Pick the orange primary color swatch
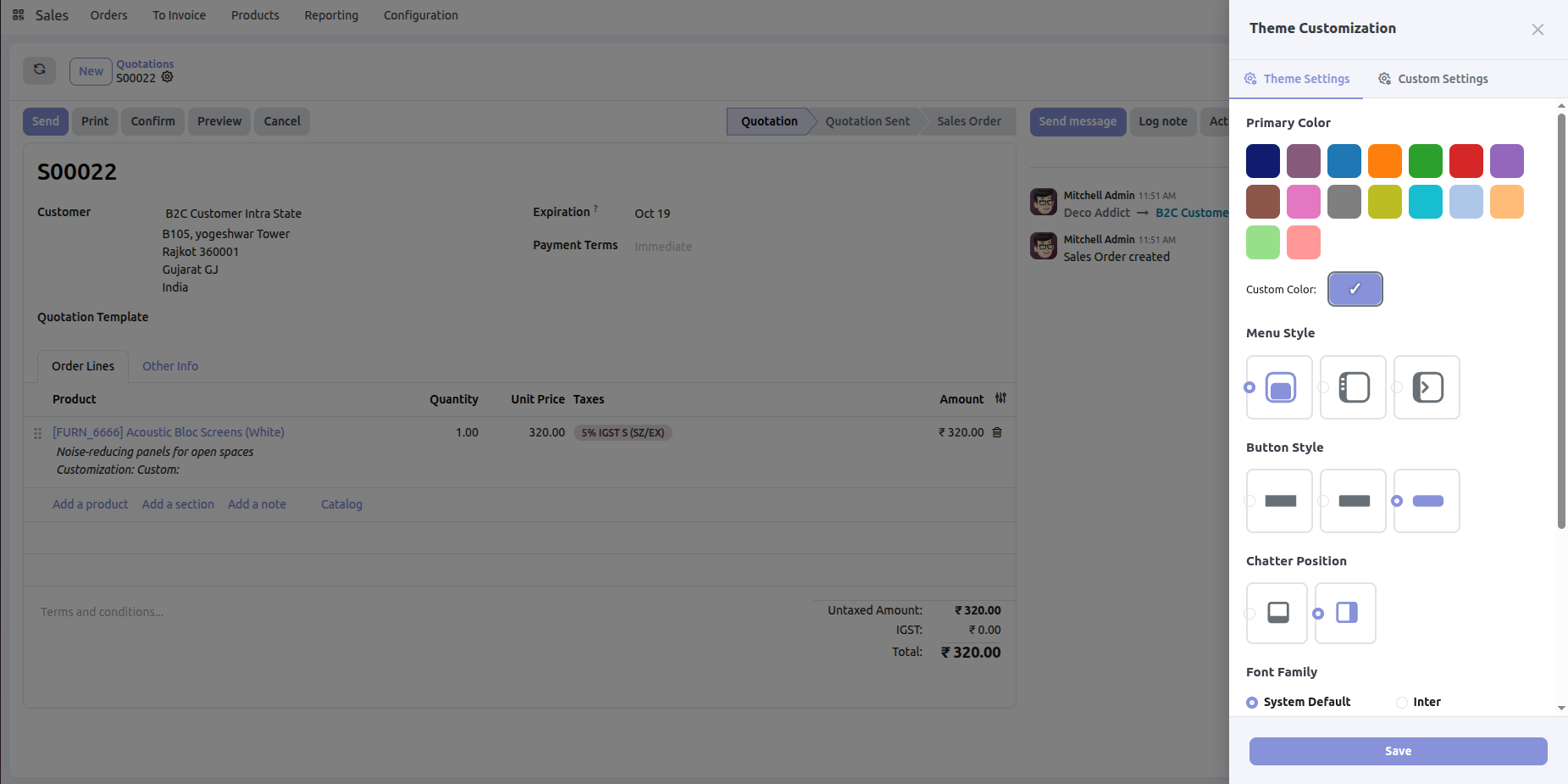Screen dimensions: 1568x784 pyautogui.click(x=1385, y=161)
